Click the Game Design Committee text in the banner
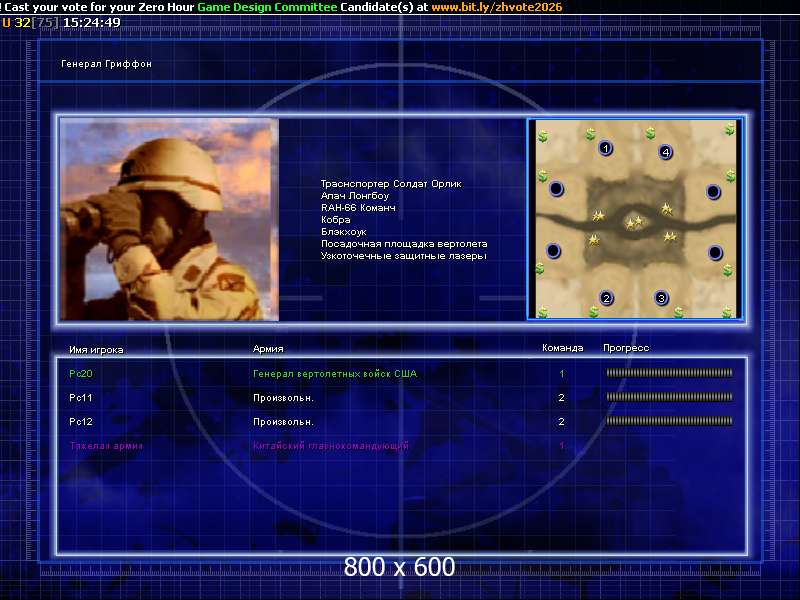The width and height of the screenshot is (800, 600). tap(267, 7)
